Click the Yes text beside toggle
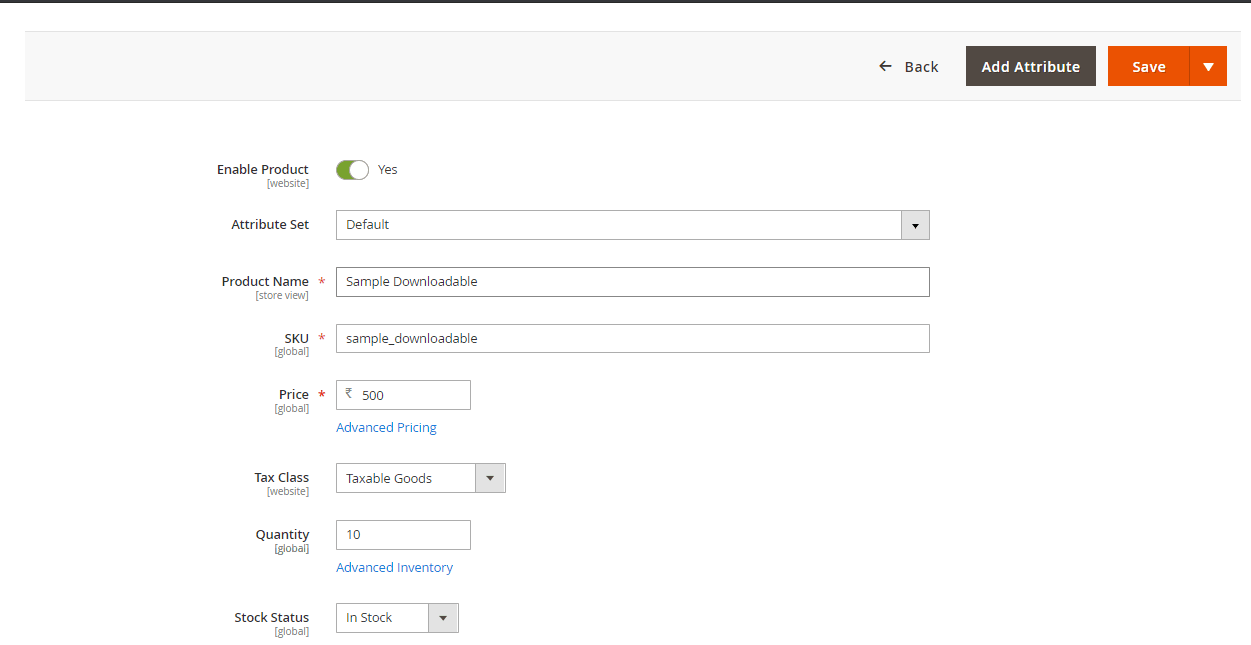The image size is (1251, 645). pyautogui.click(x=387, y=169)
